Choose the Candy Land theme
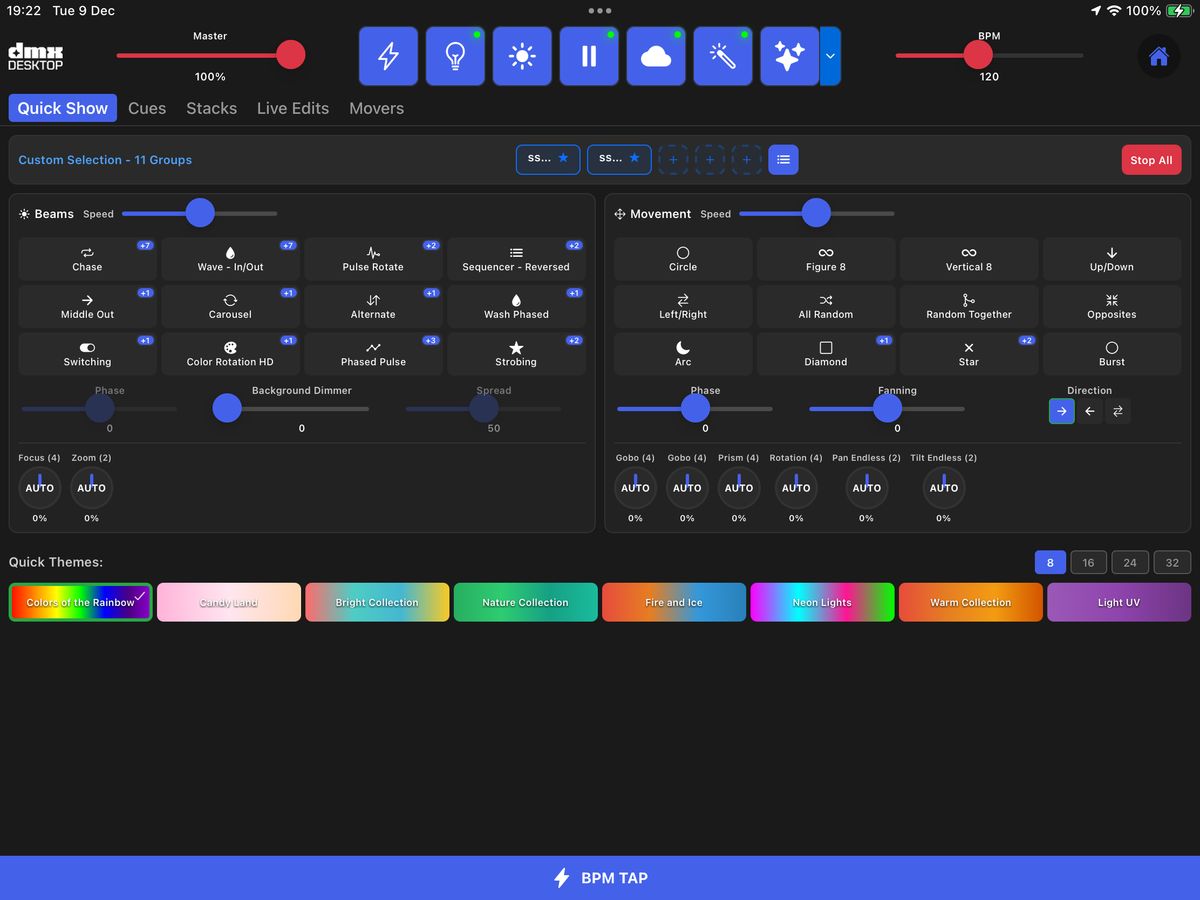 pos(229,602)
